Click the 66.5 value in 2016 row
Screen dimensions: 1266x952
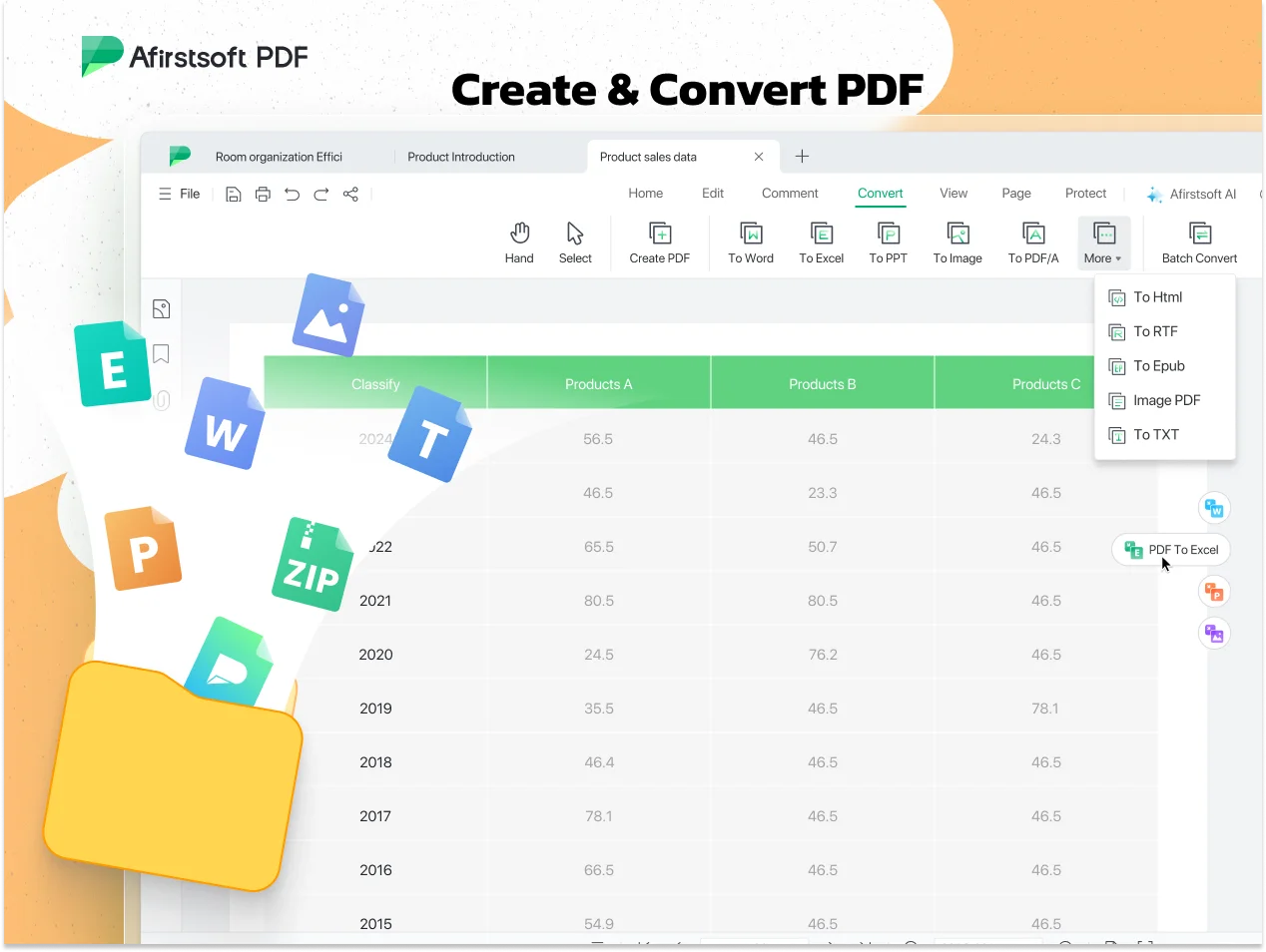click(x=599, y=870)
